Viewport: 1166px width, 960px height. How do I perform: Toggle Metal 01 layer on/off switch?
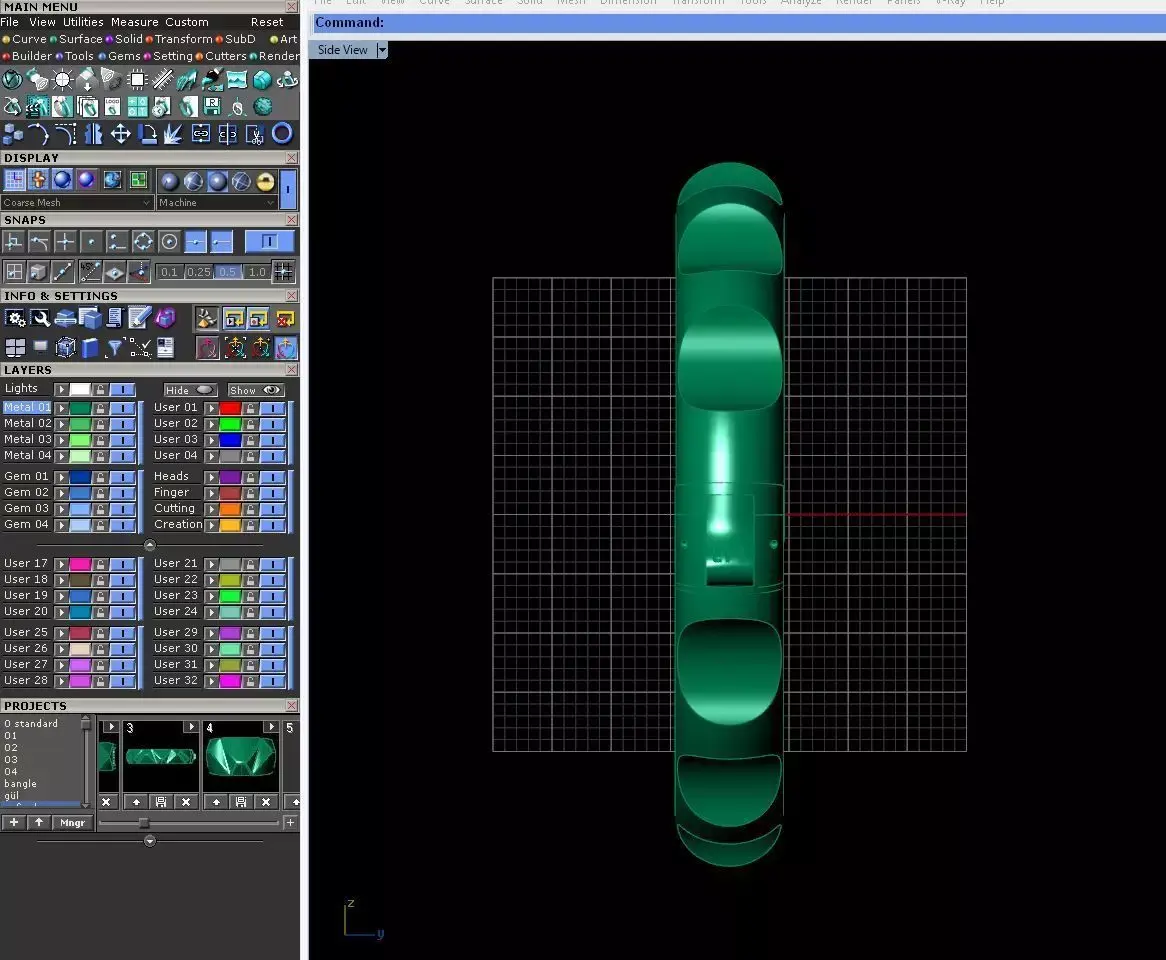pyautogui.click(x=123, y=408)
